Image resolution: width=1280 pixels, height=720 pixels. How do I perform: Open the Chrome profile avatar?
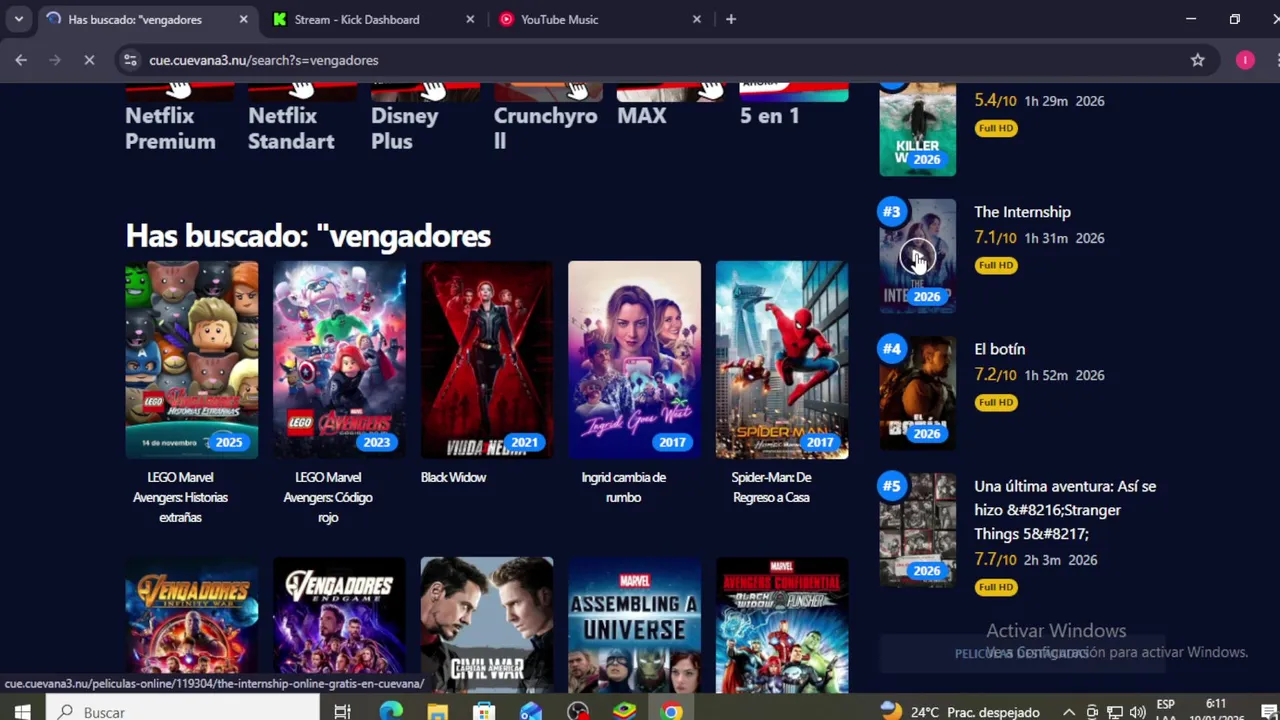(x=1245, y=60)
